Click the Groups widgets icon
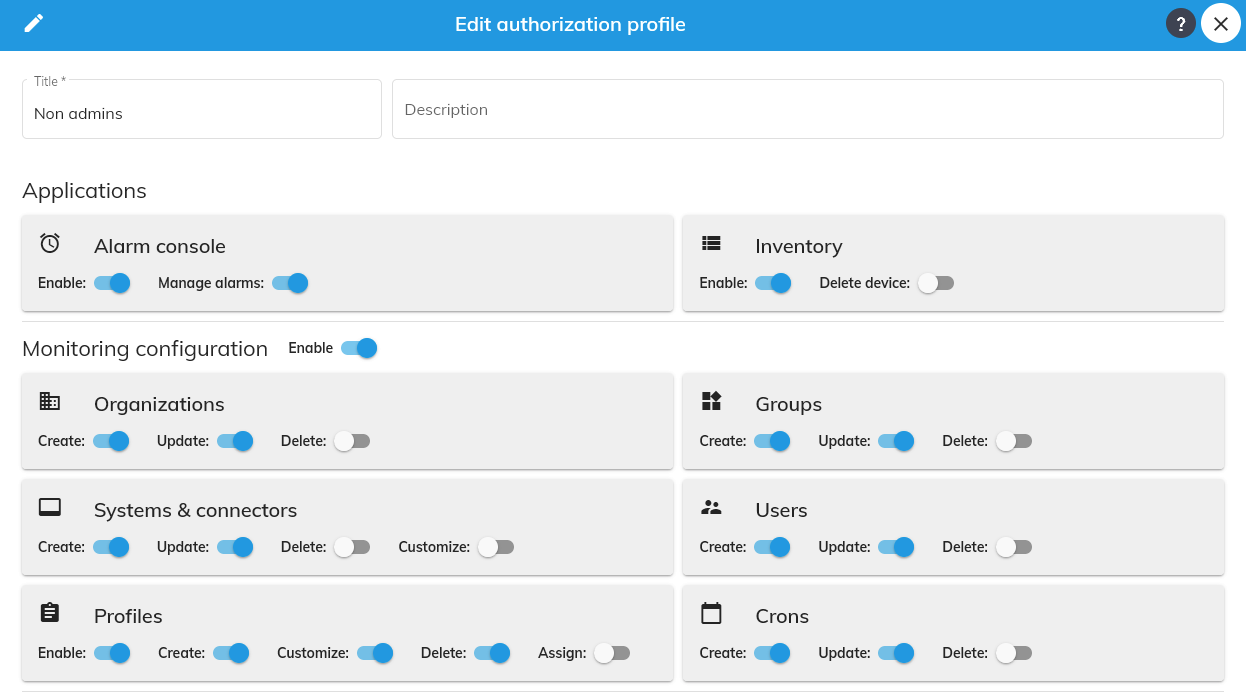Image resolution: width=1246 pixels, height=699 pixels. [x=711, y=401]
